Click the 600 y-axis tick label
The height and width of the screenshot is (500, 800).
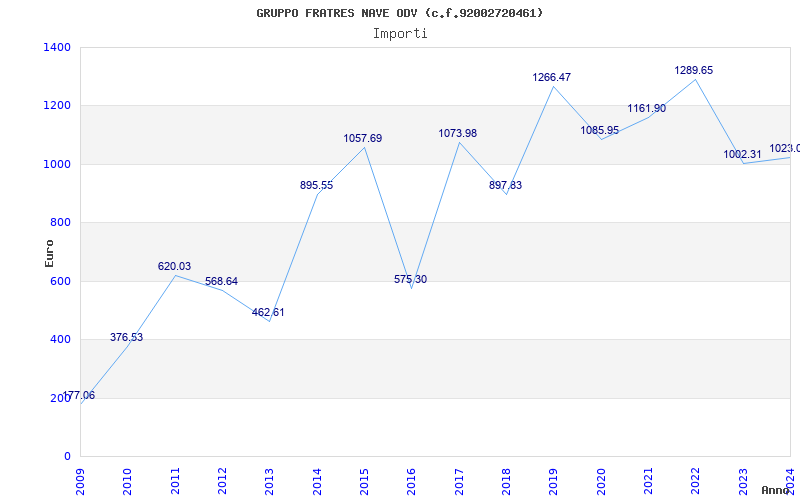(x=60, y=281)
